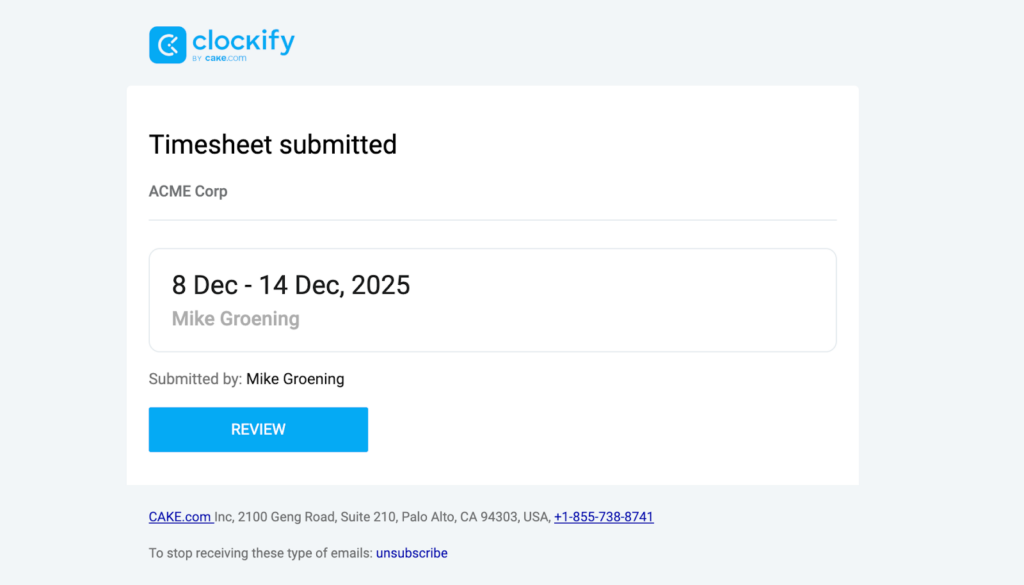Screen dimensions: 1024x585
Task: Open the CAKE.com footer link
Action: click(x=180, y=517)
